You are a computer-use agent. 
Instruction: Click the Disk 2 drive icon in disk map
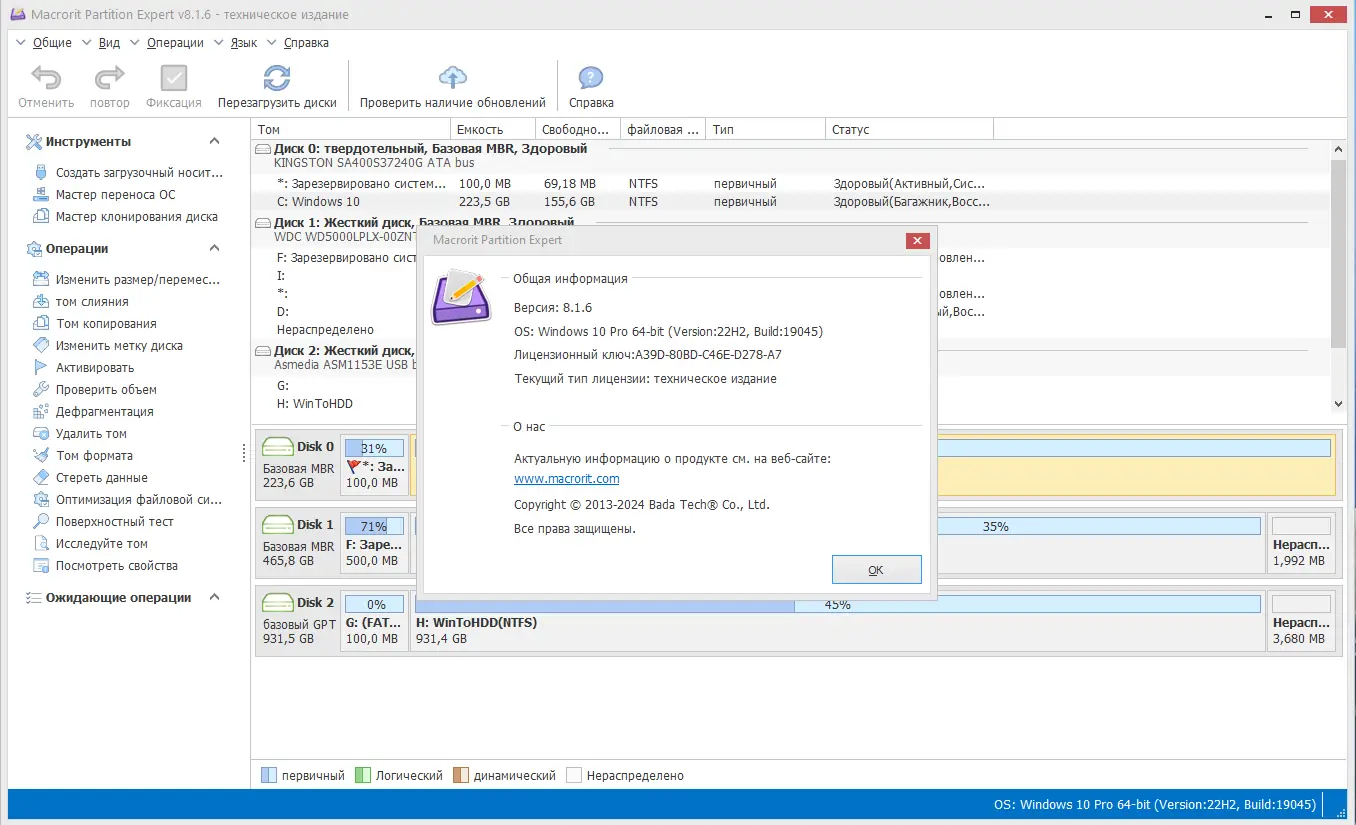[x=277, y=603]
